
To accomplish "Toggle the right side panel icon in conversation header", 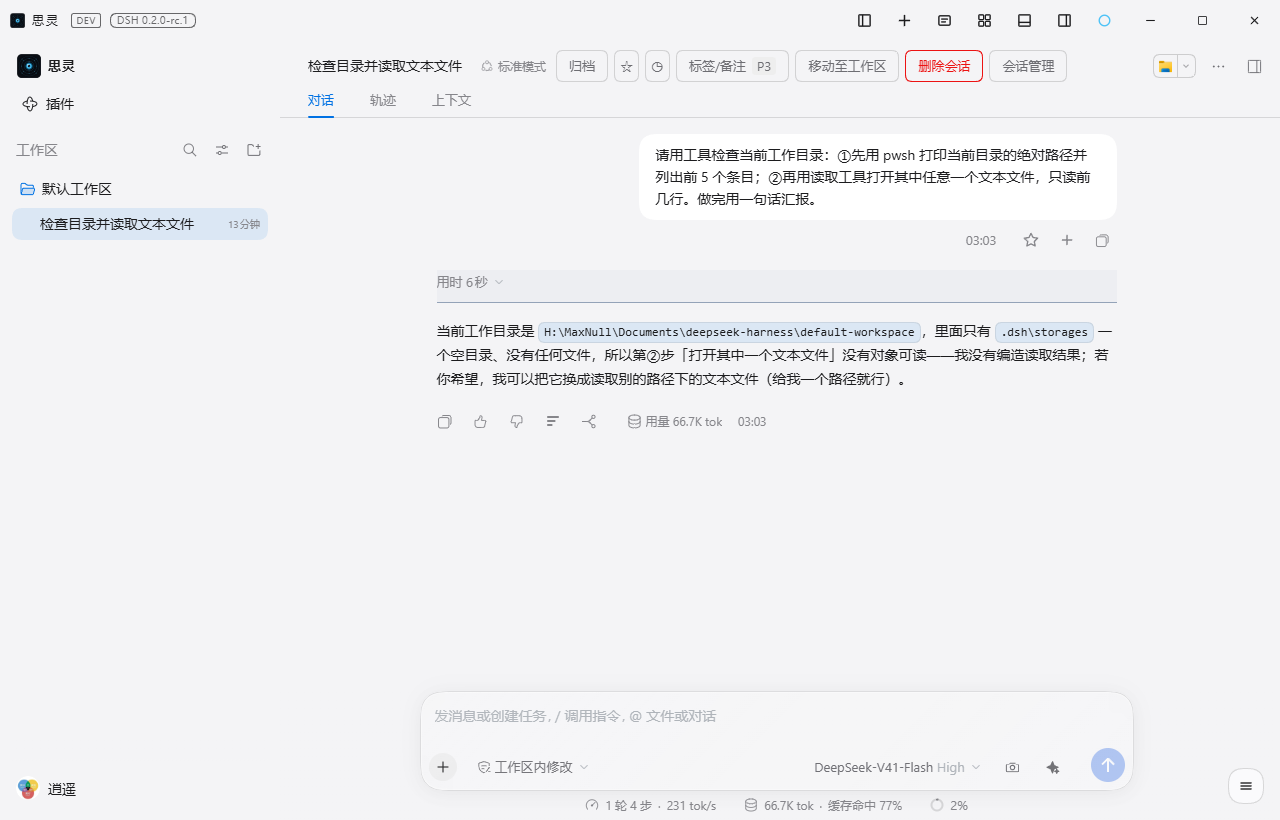I will point(1254,66).
